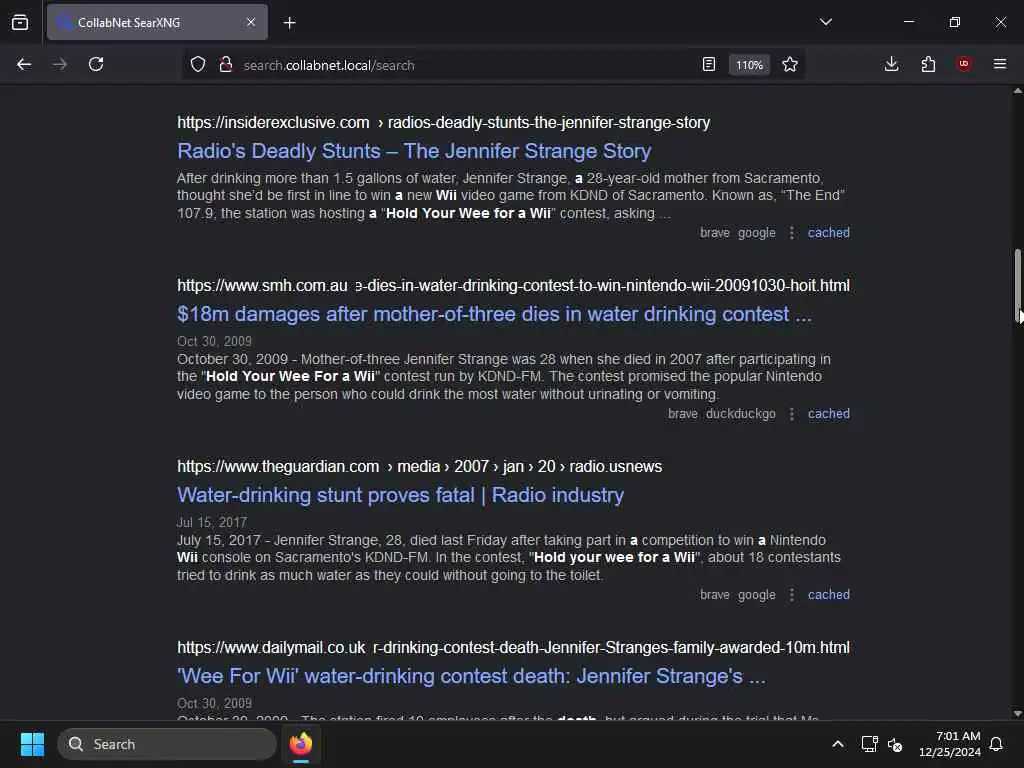Open Firefox from the taskbar
The height and width of the screenshot is (768, 1024).
pos(300,744)
